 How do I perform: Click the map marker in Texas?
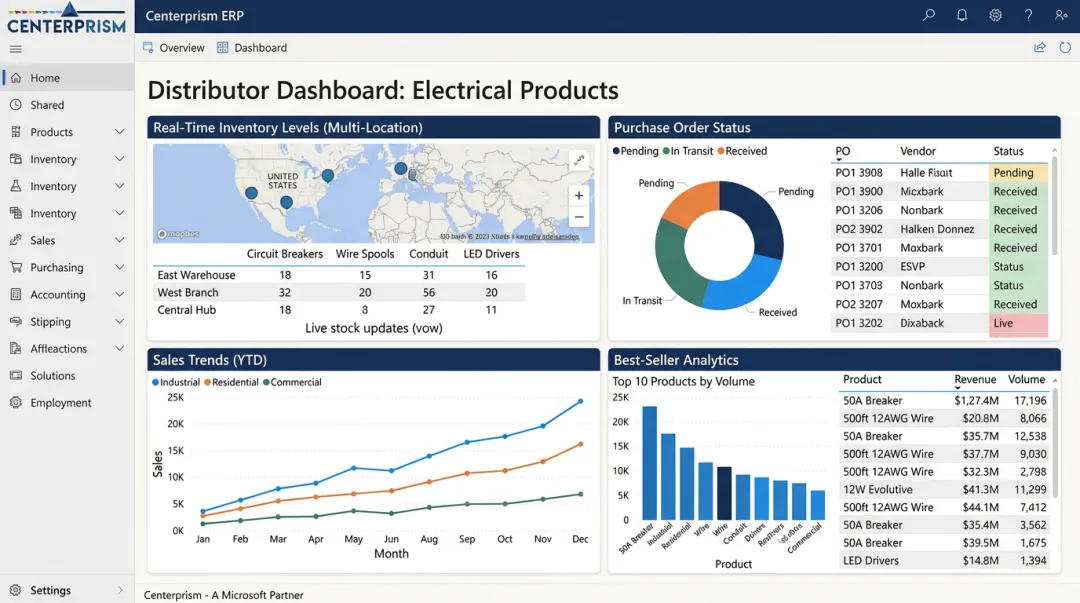click(287, 202)
